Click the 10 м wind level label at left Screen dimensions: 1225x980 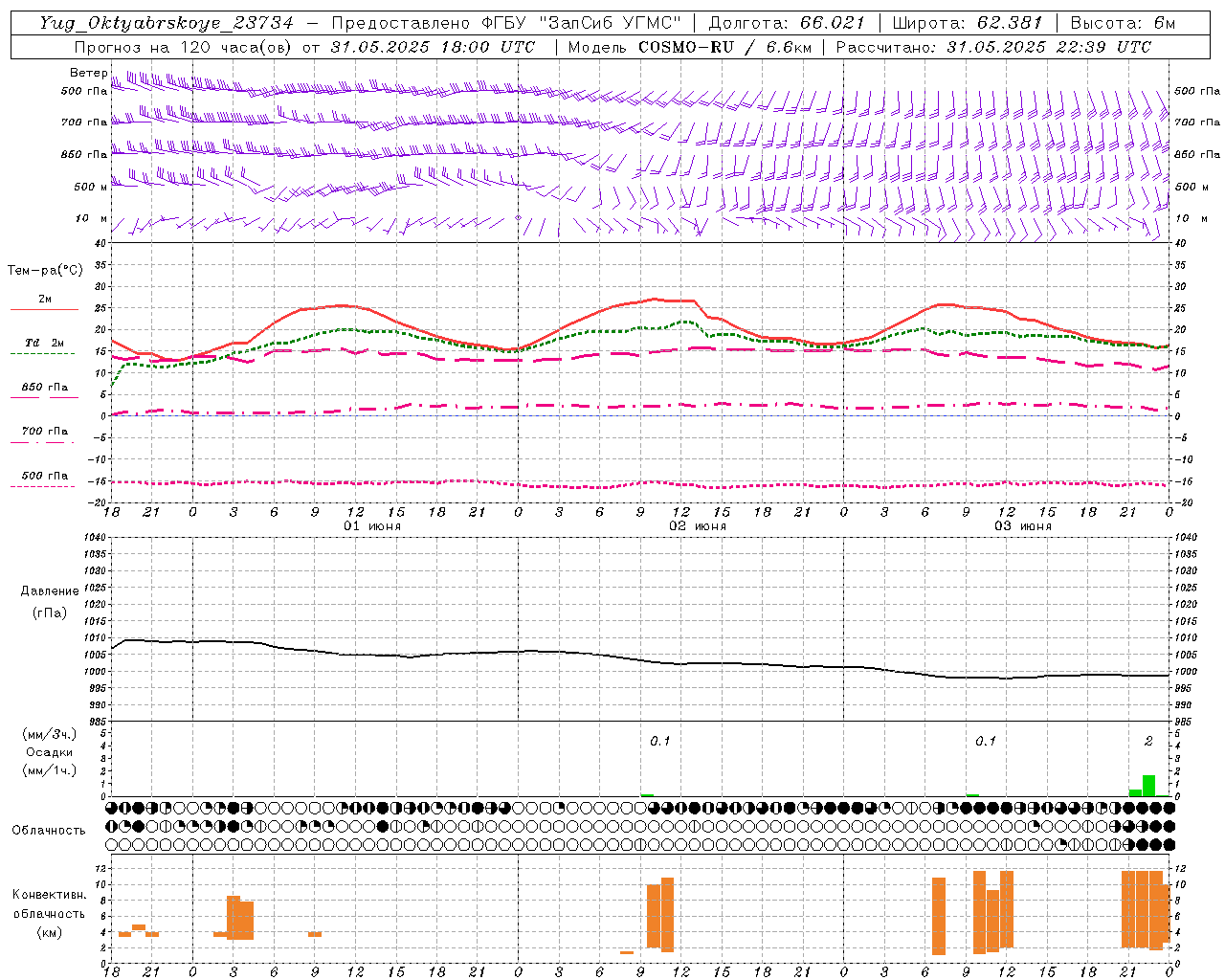pos(91,218)
